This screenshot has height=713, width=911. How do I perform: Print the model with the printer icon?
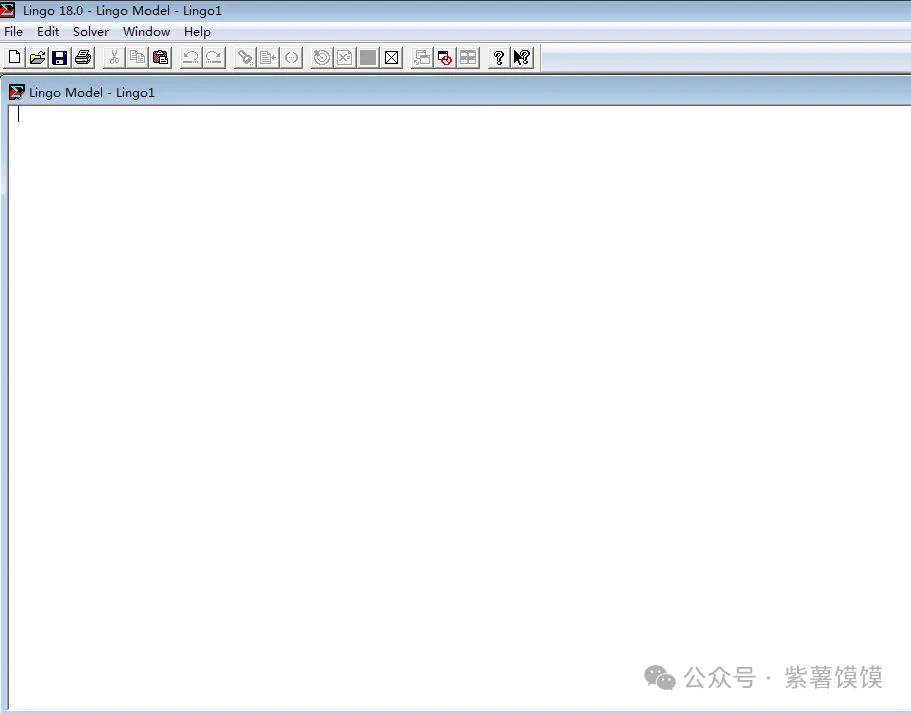83,58
